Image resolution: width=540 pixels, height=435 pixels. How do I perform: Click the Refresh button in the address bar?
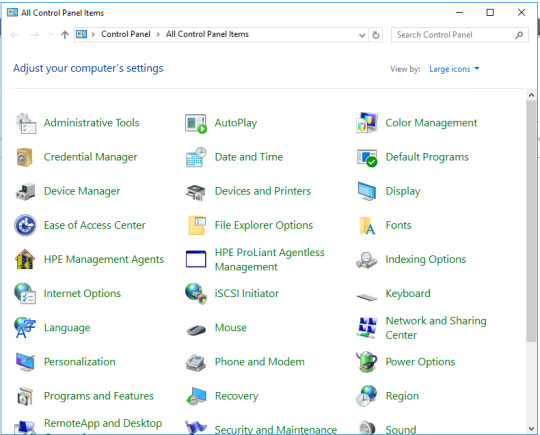pos(376,35)
